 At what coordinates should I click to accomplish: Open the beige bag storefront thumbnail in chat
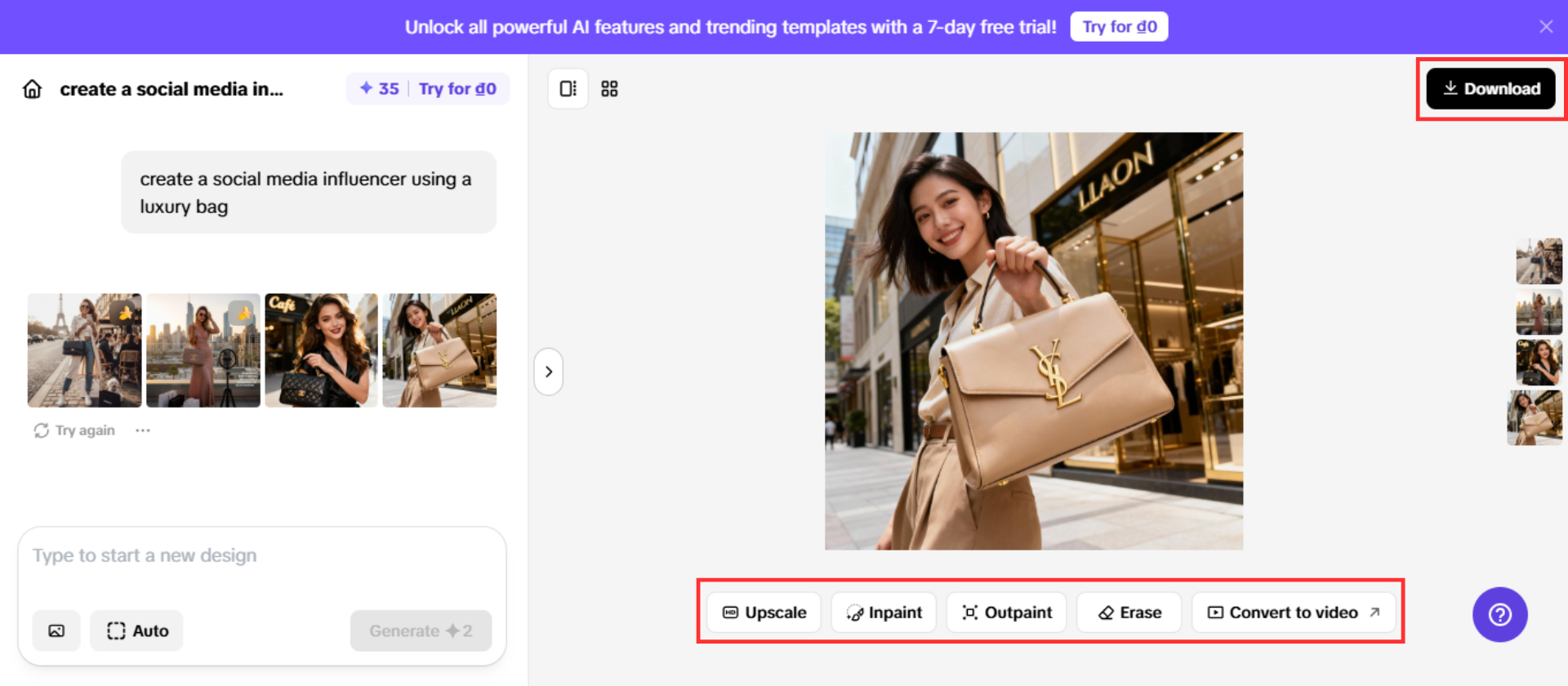click(x=439, y=350)
